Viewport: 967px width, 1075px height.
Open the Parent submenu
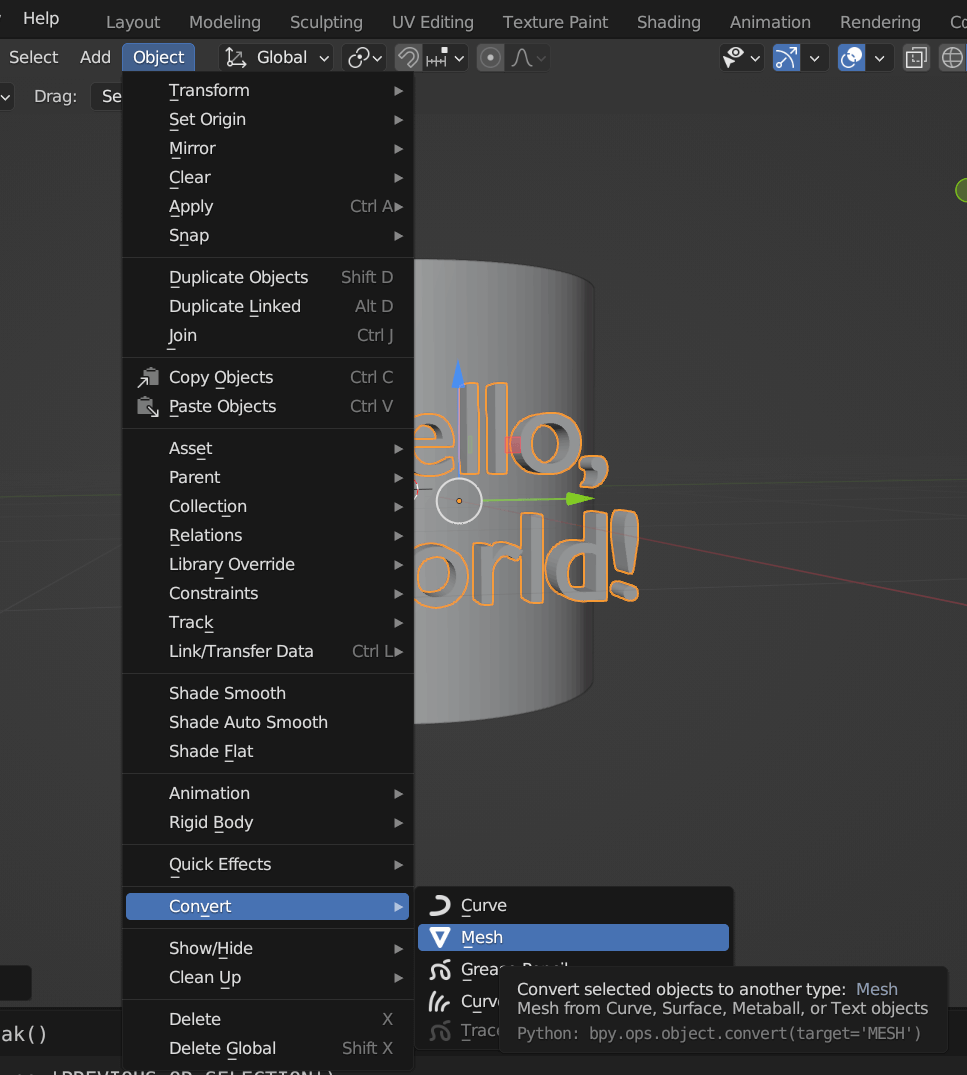(267, 477)
